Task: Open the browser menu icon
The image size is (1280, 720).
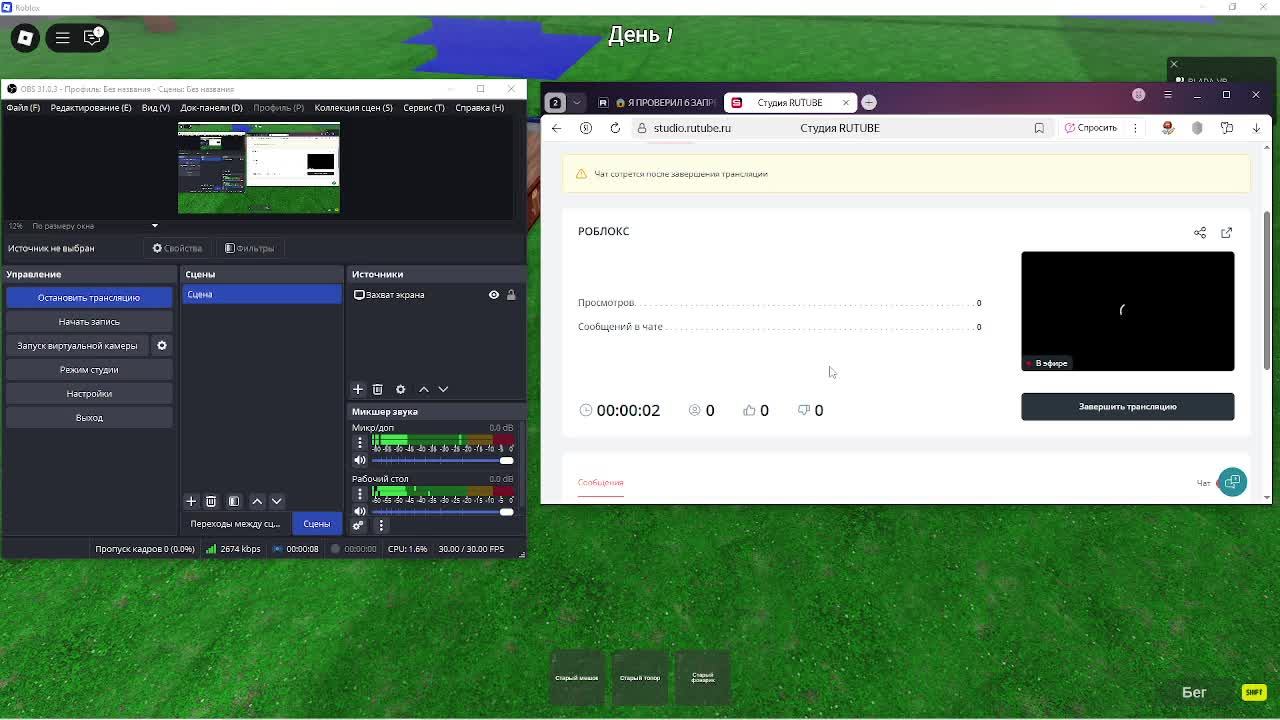Action: point(1168,95)
